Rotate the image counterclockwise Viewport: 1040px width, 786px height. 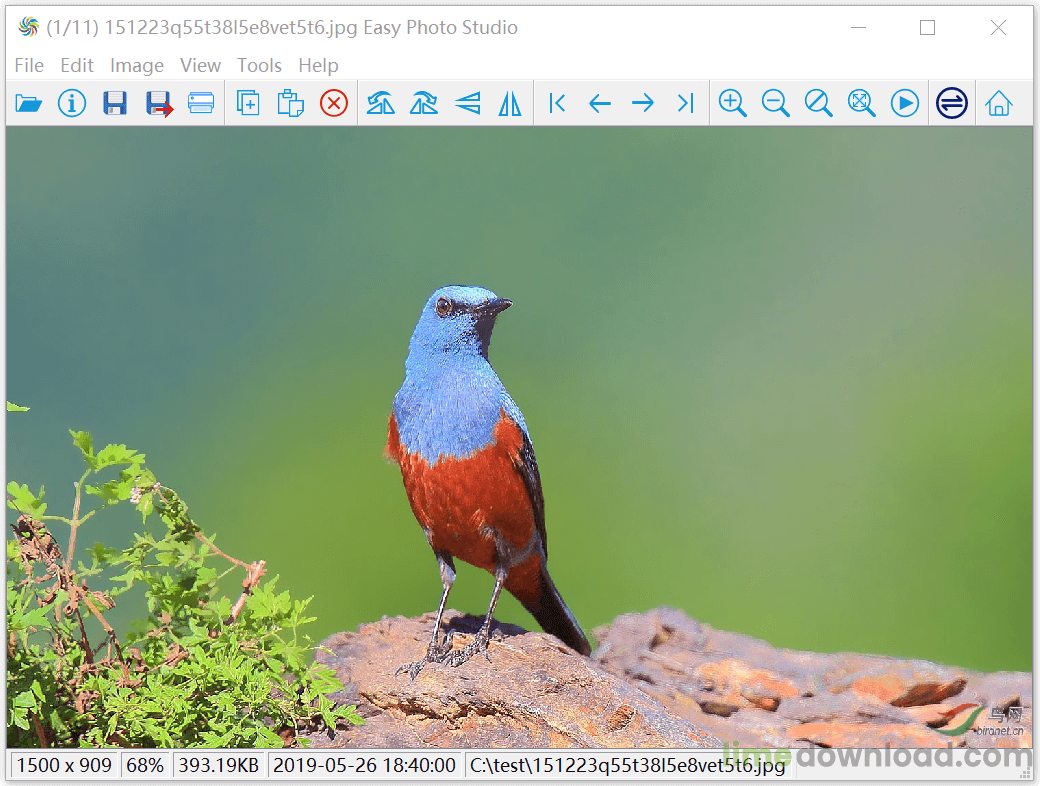tap(380, 103)
